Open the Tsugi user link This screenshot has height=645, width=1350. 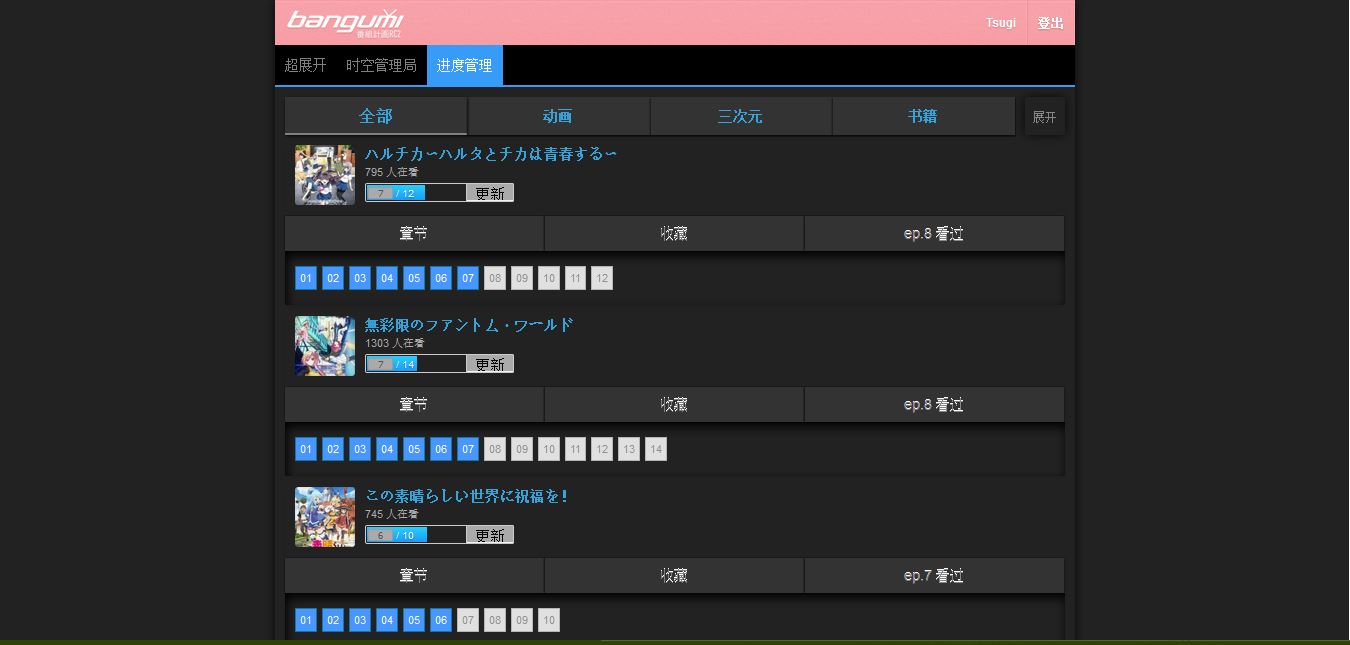pyautogui.click(x=1001, y=22)
